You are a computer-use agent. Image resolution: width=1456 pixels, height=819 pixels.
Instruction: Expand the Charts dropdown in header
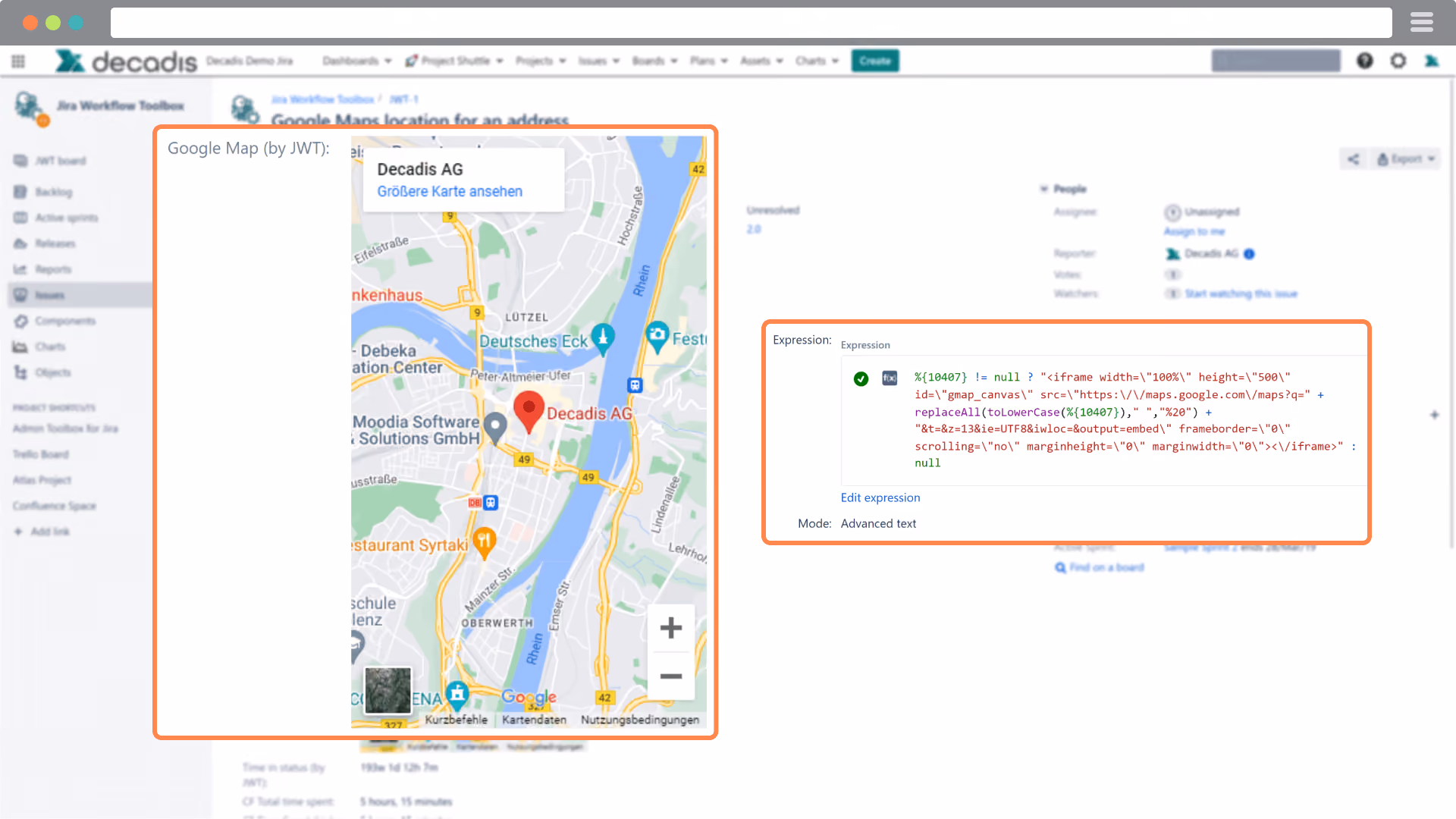pos(817,61)
